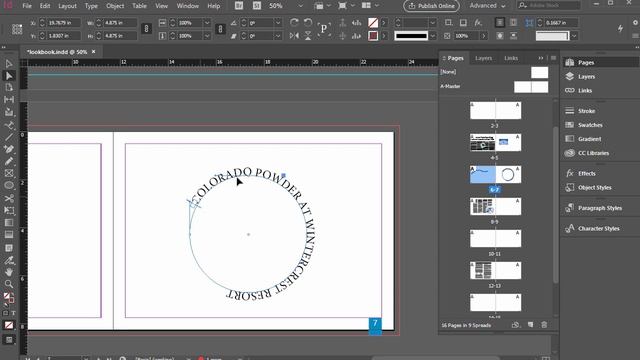Swap or set fill and stroke in toolbox
This screenshot has width=640, height=360.
coord(9,298)
